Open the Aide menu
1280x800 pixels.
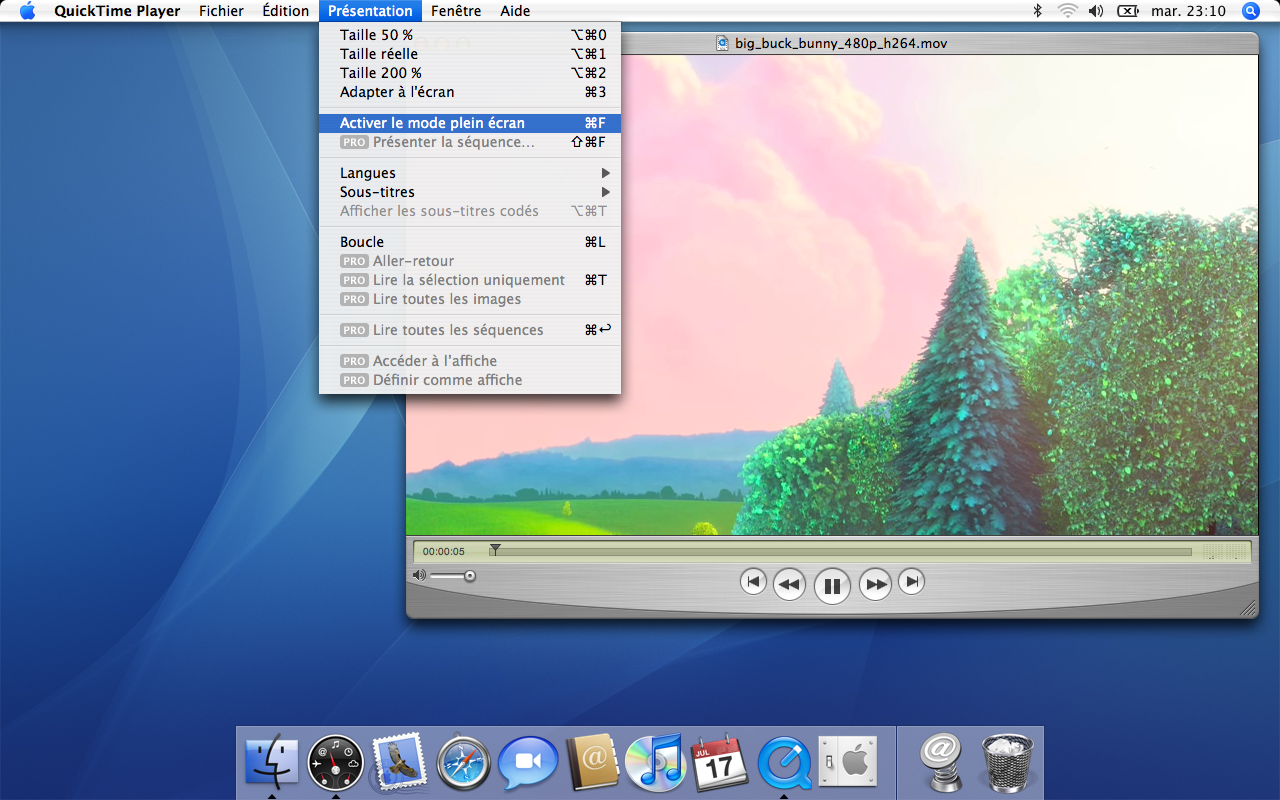[x=515, y=11]
